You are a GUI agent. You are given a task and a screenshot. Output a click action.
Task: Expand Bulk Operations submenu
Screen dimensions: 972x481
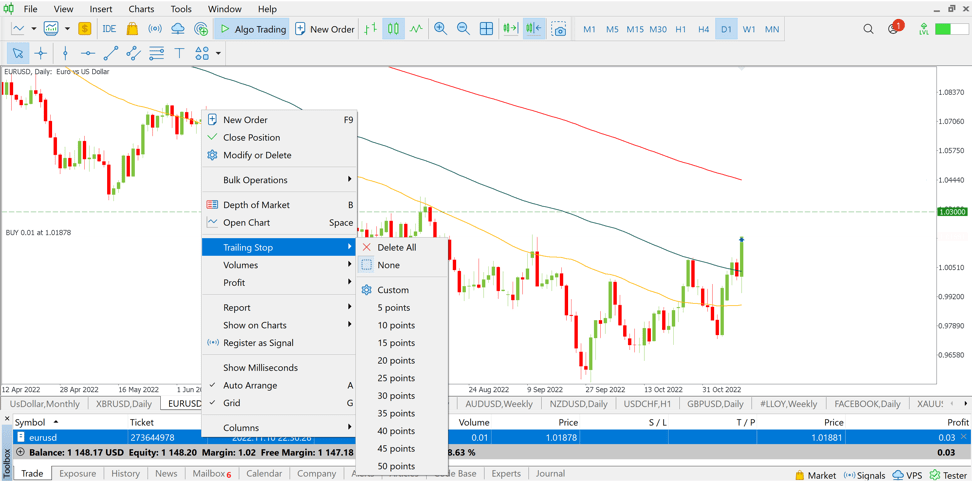[x=280, y=180]
